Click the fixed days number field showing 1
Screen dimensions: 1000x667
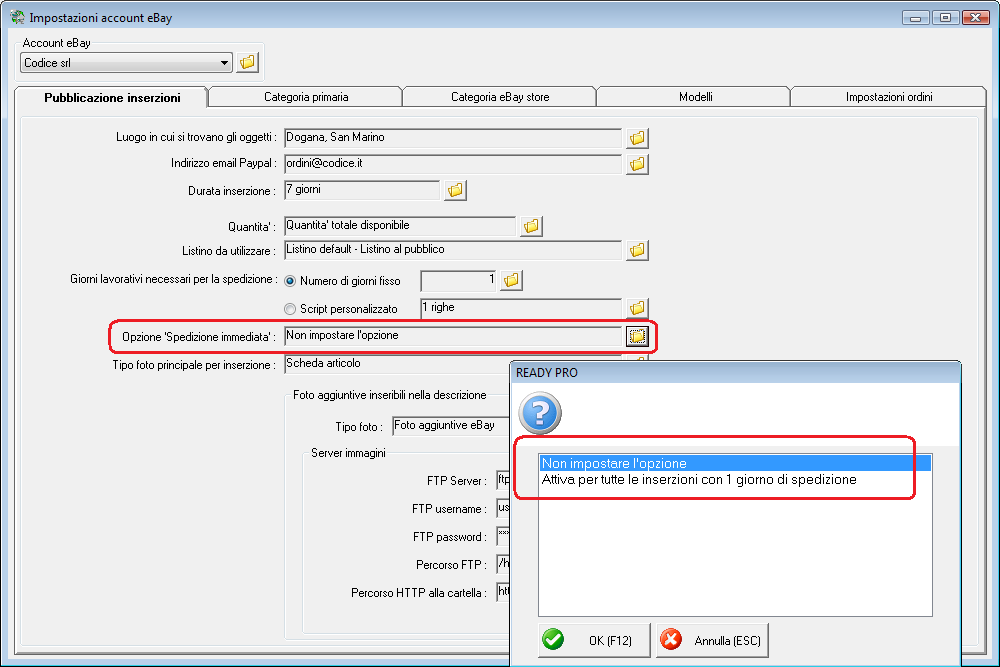tap(459, 280)
